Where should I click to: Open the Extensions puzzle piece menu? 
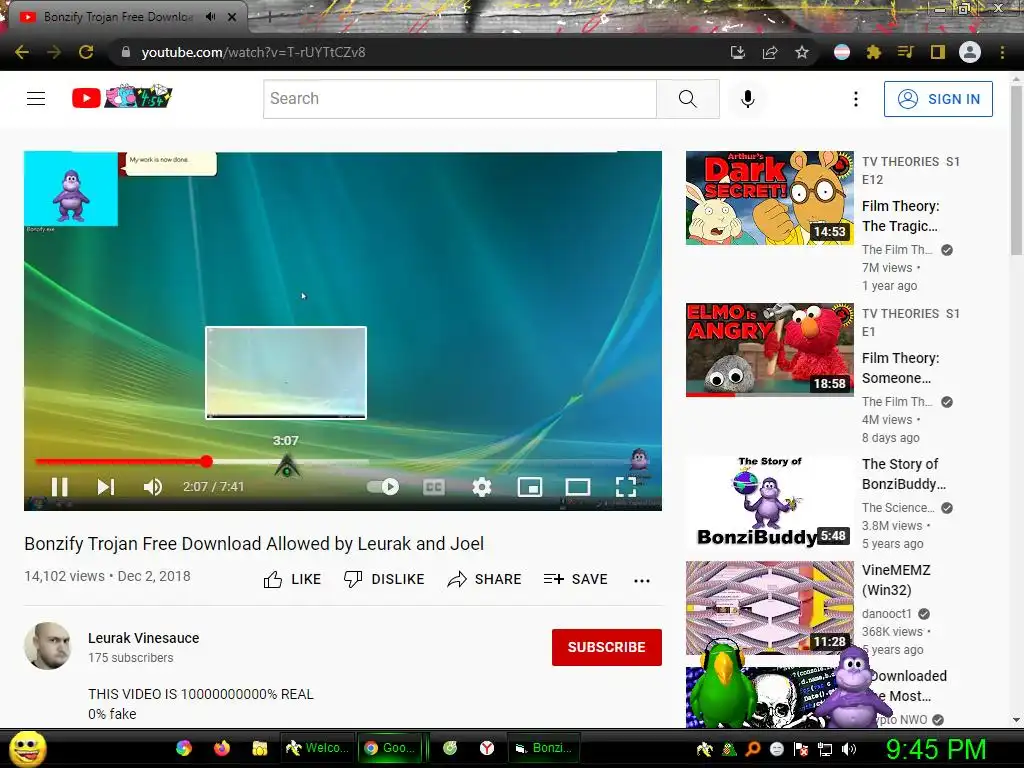coord(874,52)
